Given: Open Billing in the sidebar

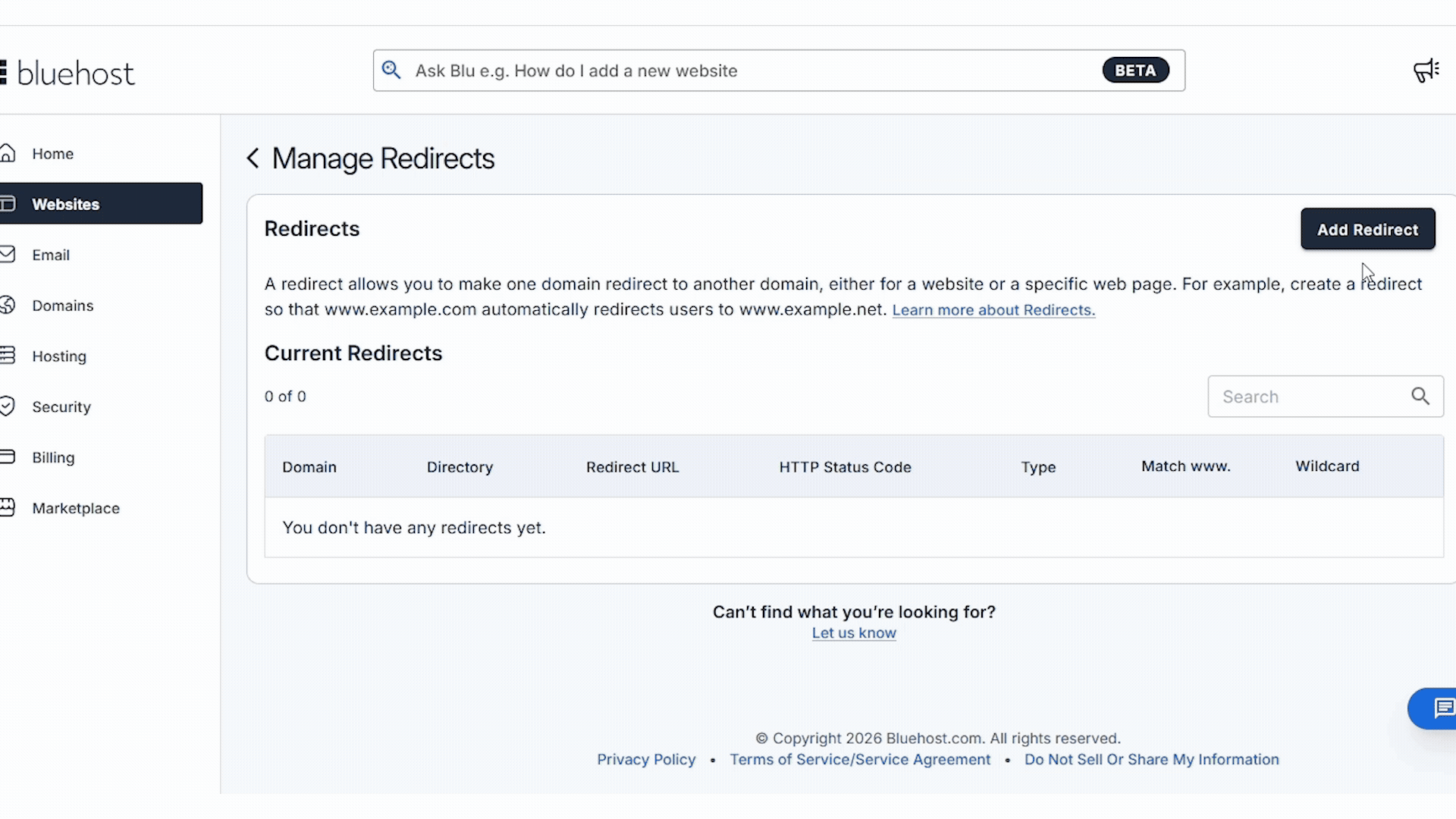Looking at the screenshot, I should pyautogui.click(x=53, y=458).
